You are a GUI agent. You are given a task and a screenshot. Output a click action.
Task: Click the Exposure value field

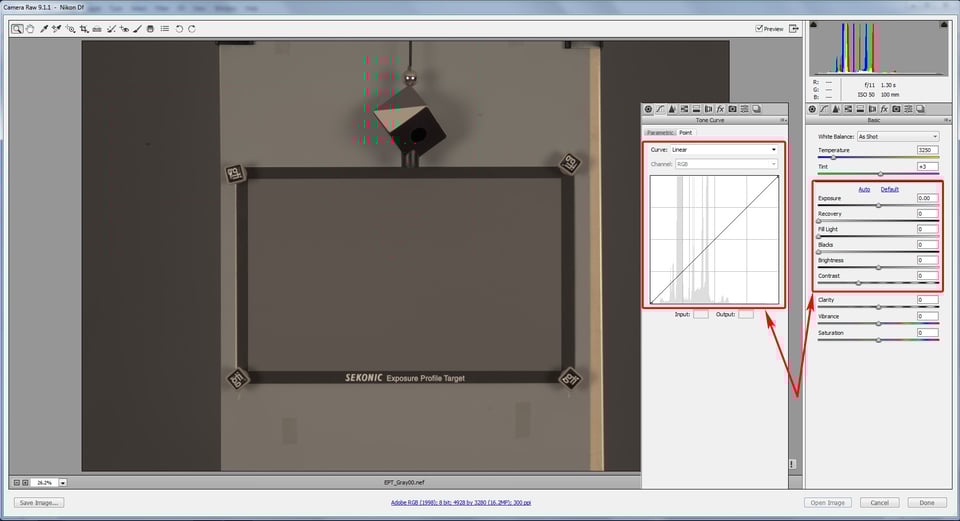(x=928, y=198)
